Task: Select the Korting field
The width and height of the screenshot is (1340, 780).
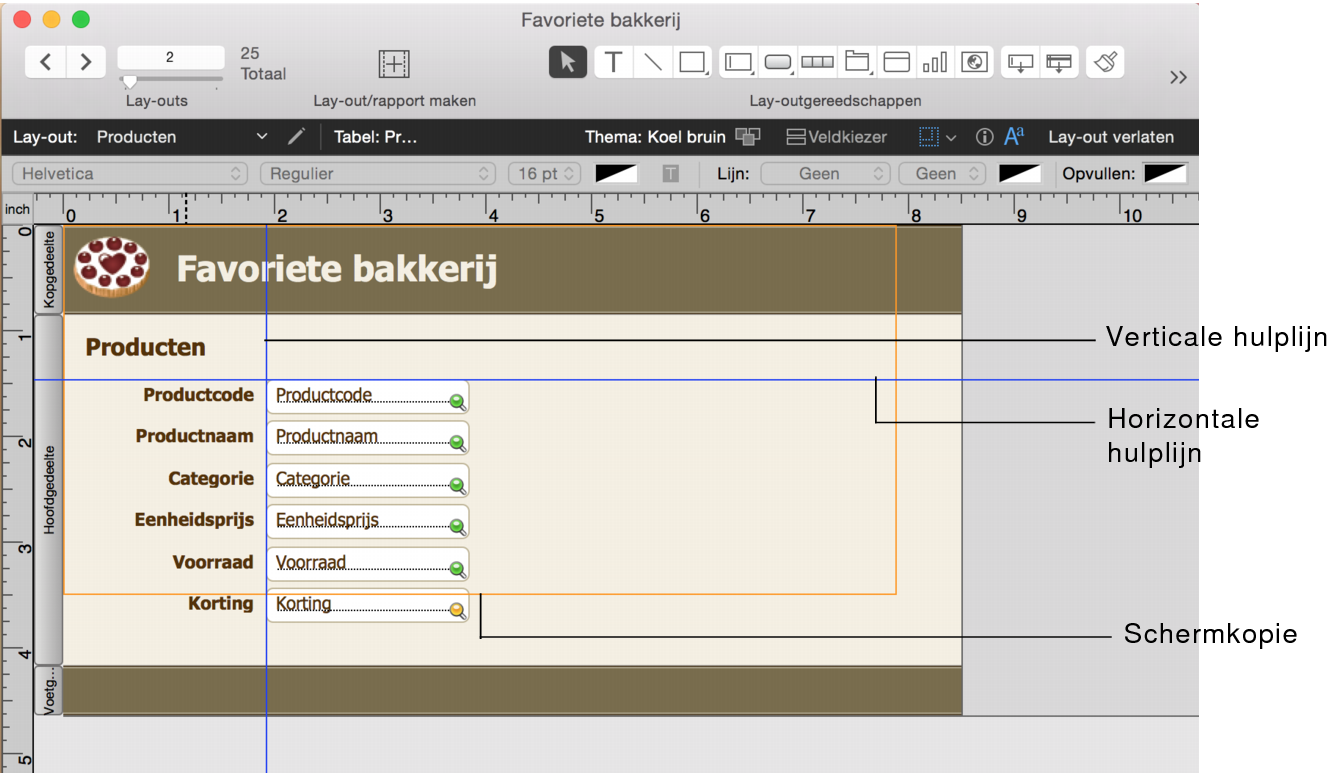Action: pyautogui.click(x=368, y=606)
